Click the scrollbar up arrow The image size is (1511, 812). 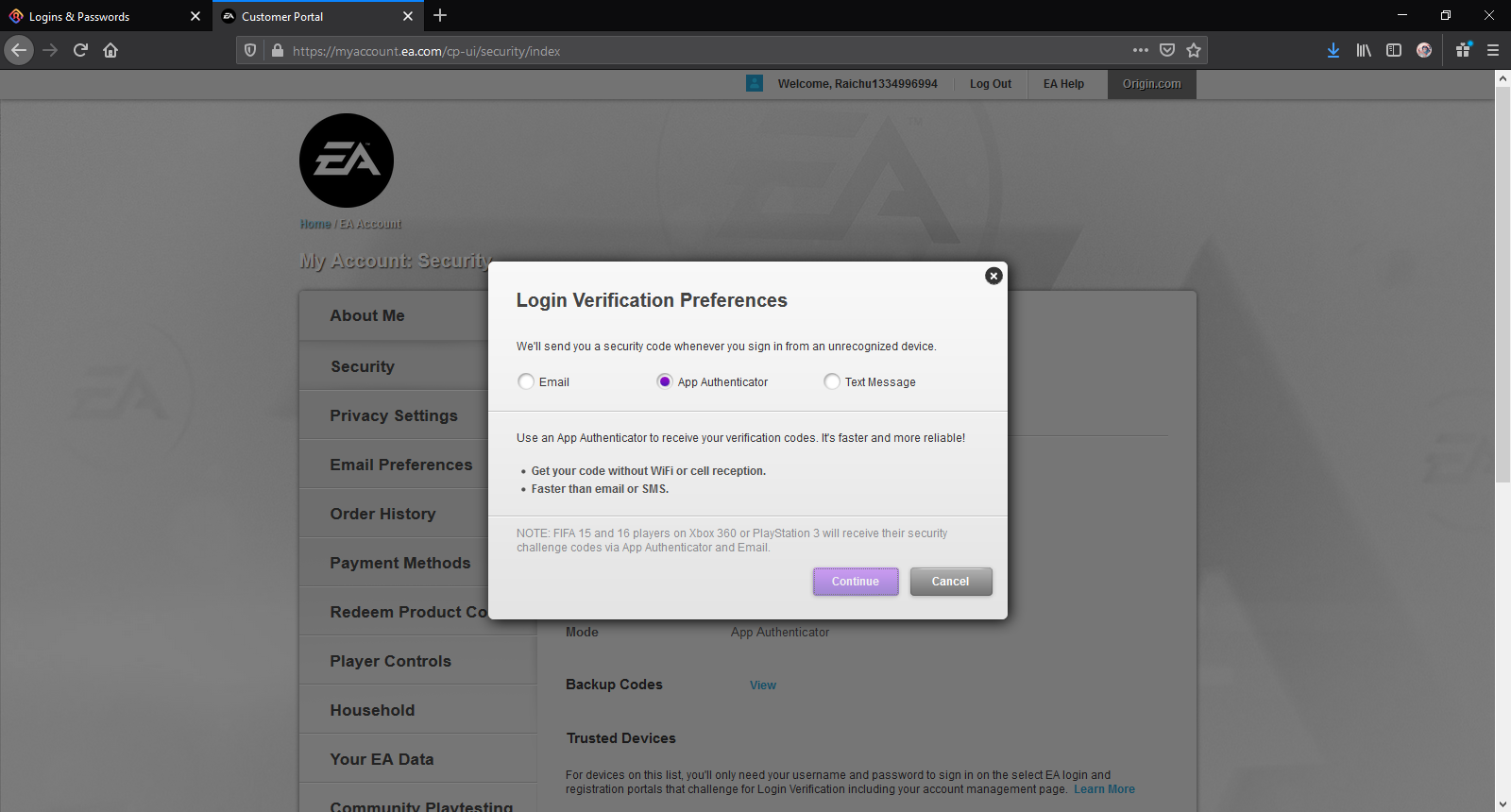1503,79
